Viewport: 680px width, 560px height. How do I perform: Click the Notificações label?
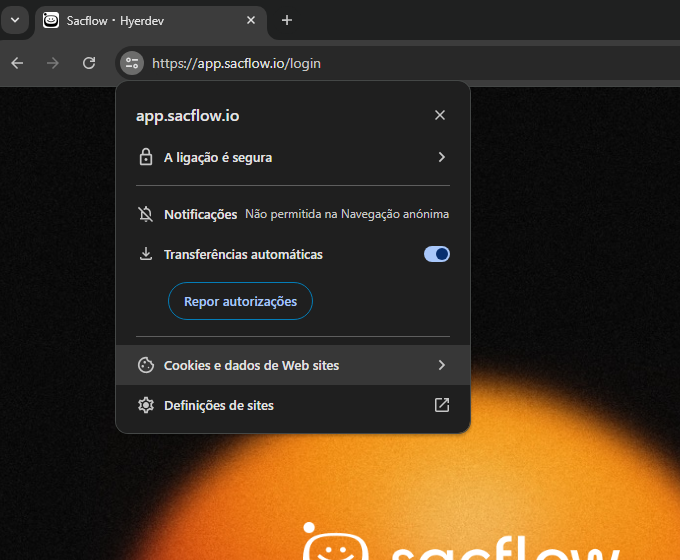(x=200, y=214)
